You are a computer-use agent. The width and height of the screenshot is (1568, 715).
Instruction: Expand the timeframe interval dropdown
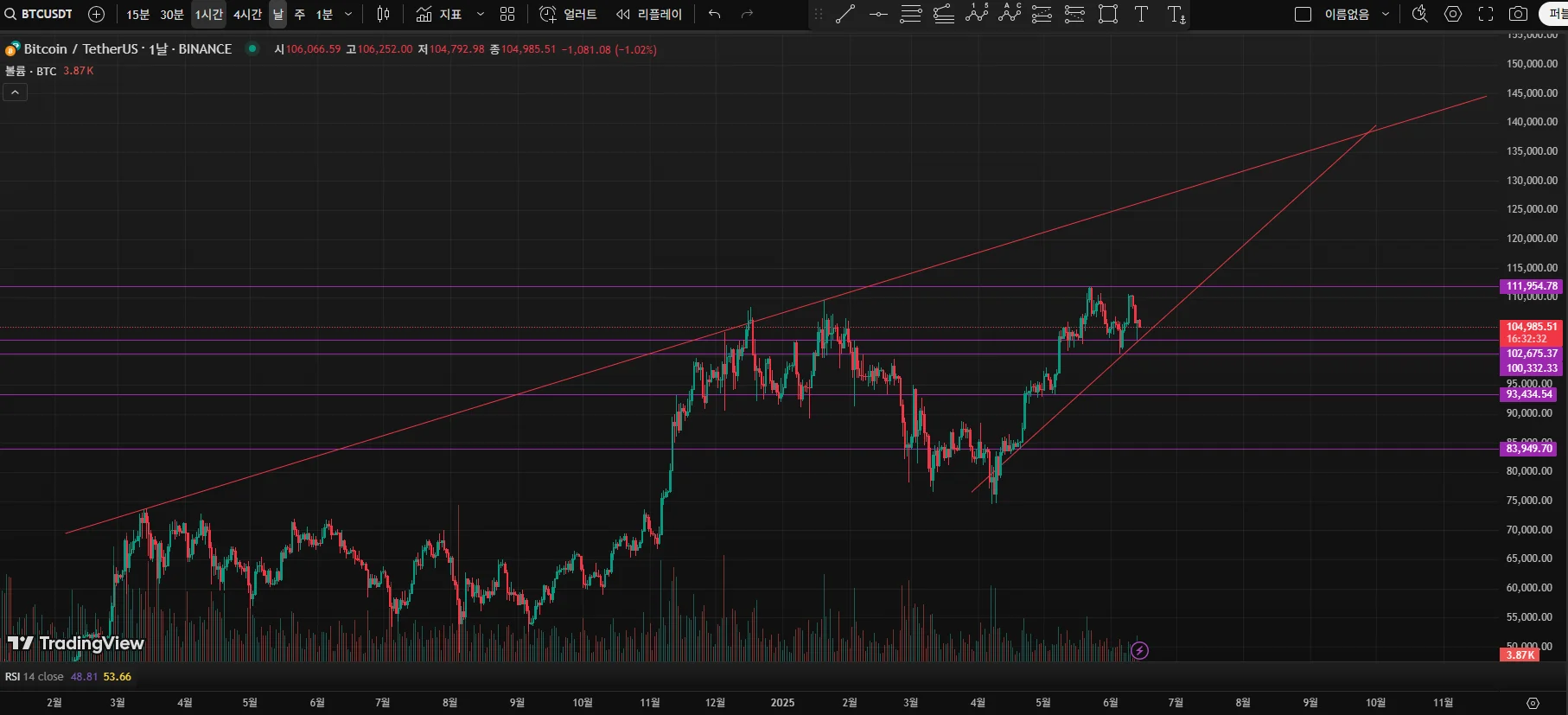[x=348, y=14]
